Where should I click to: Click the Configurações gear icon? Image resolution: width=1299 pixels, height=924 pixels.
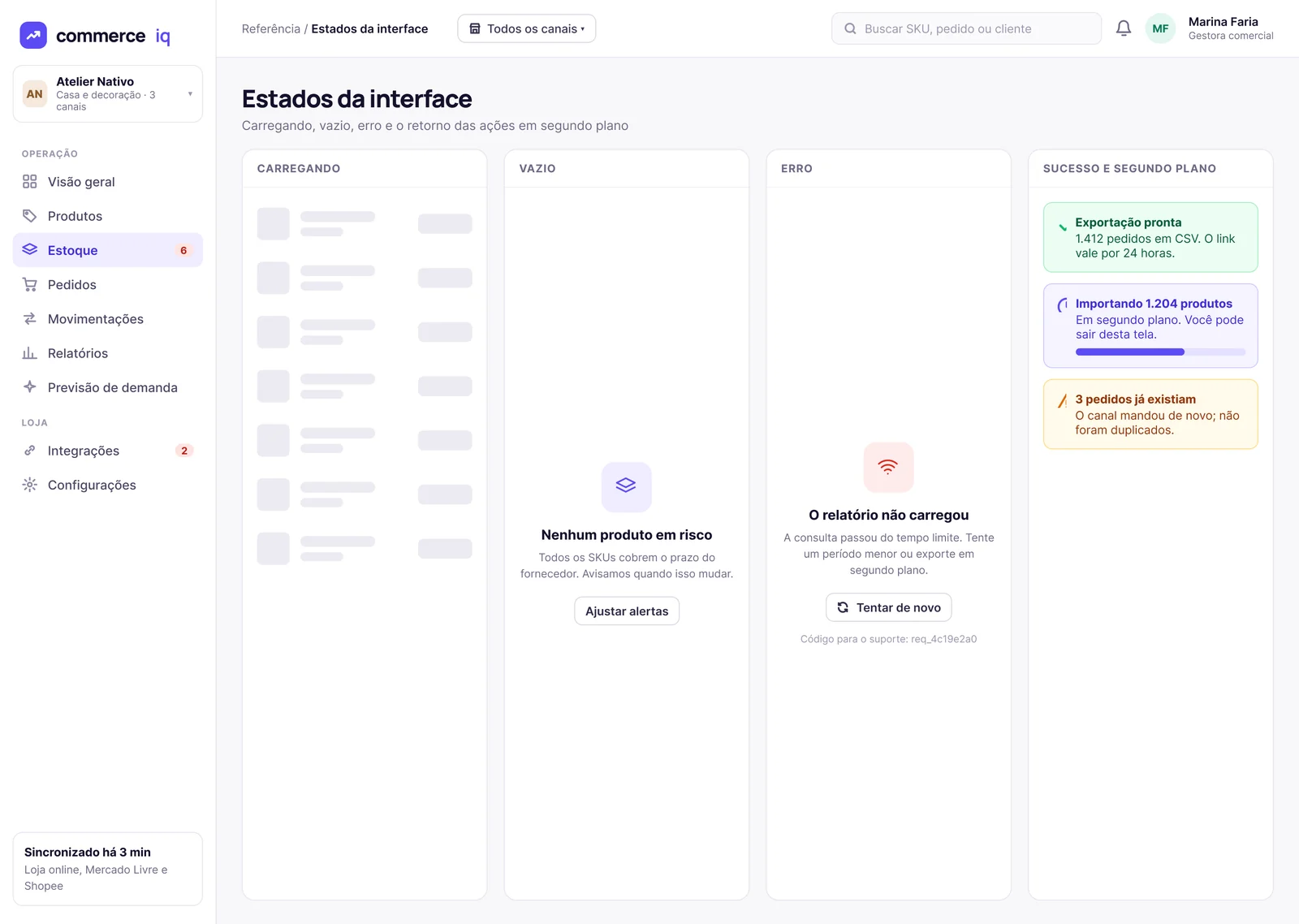tap(30, 485)
